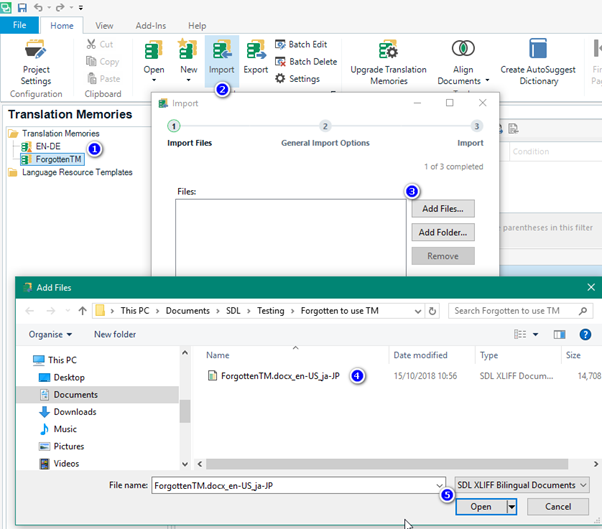Screen dimensions: 602x529
Task: Open Project Settings in the ribbon
Action: pyautogui.click(x=36, y=62)
